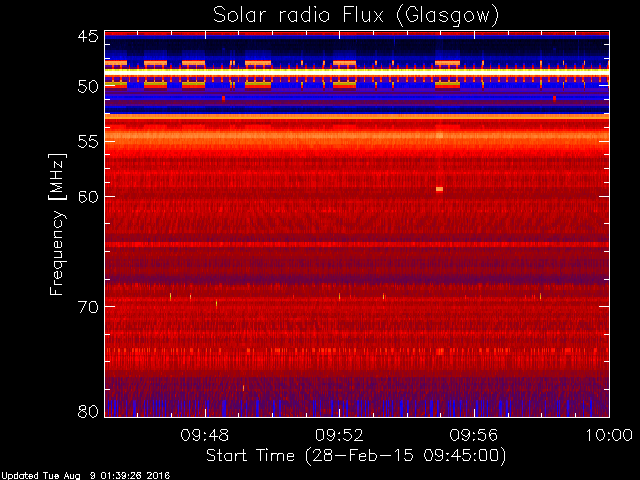Click the 70 frequency tick label

tap(88, 307)
